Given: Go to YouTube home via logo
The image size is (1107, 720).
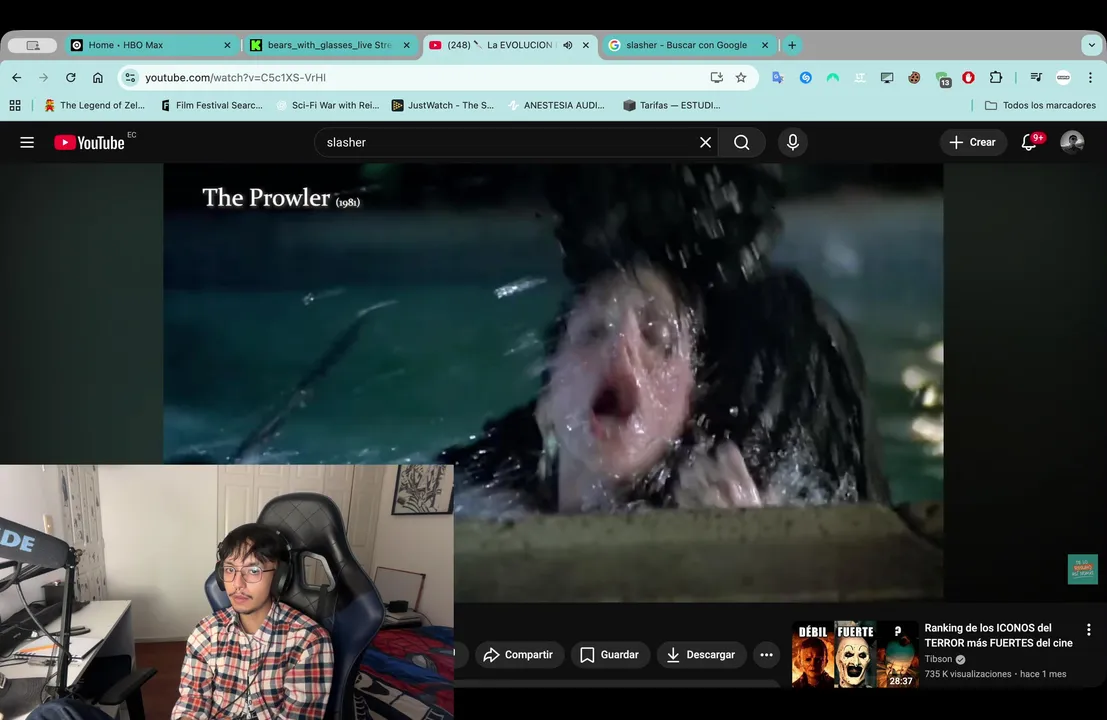Looking at the screenshot, I should point(90,143).
